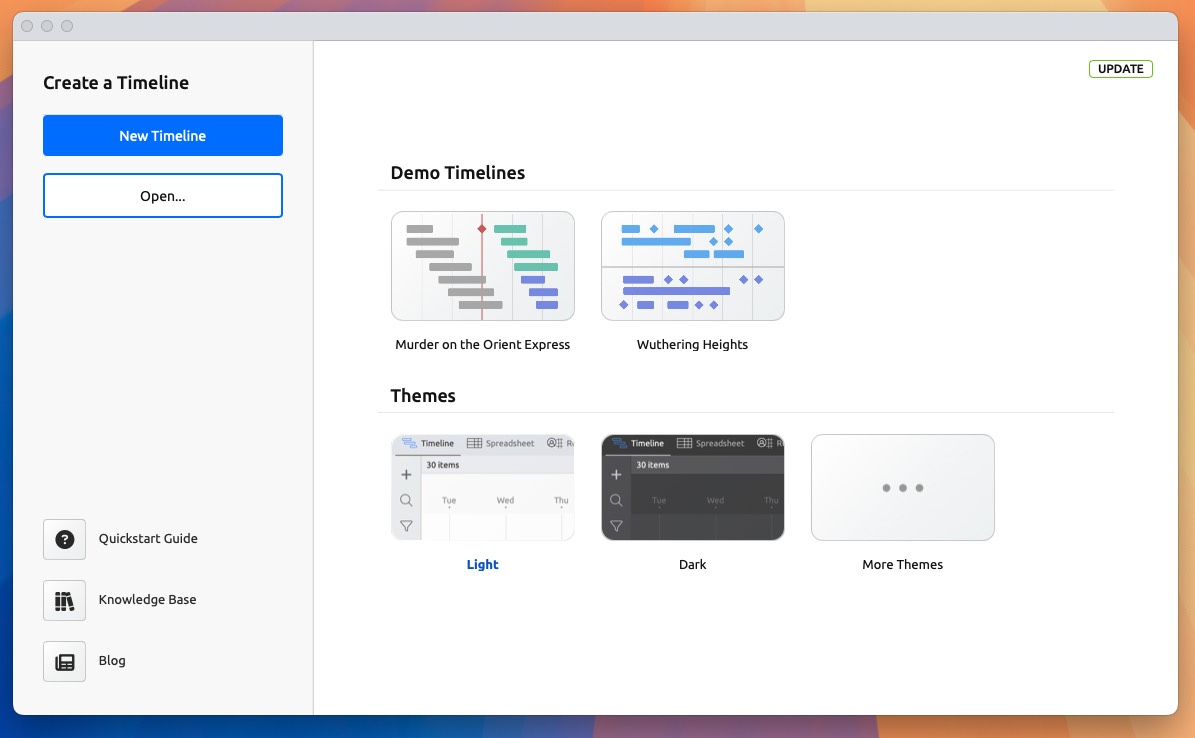Viewport: 1195px width, 738px height.
Task: Click the Quickstart Guide label
Action: pyautogui.click(x=148, y=538)
